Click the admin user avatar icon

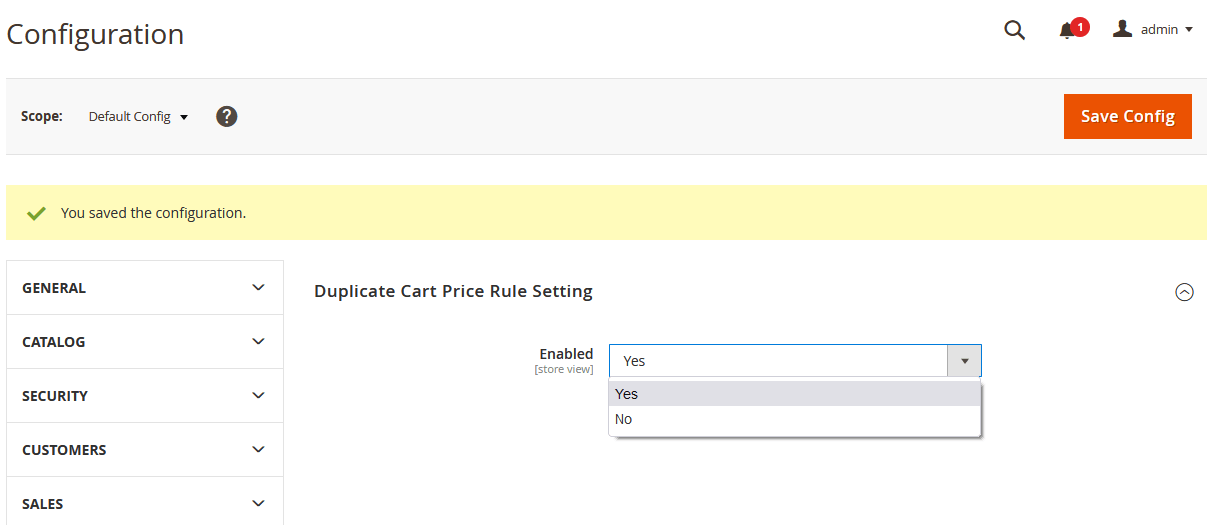pos(1123,29)
